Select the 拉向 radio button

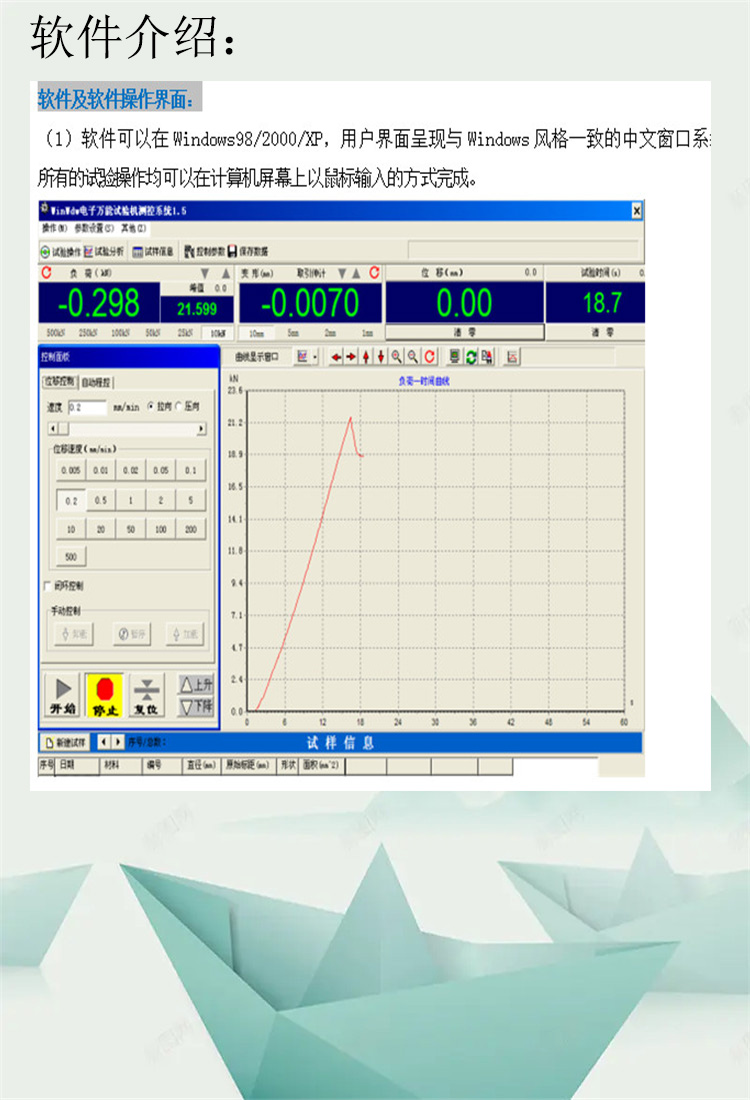151,407
